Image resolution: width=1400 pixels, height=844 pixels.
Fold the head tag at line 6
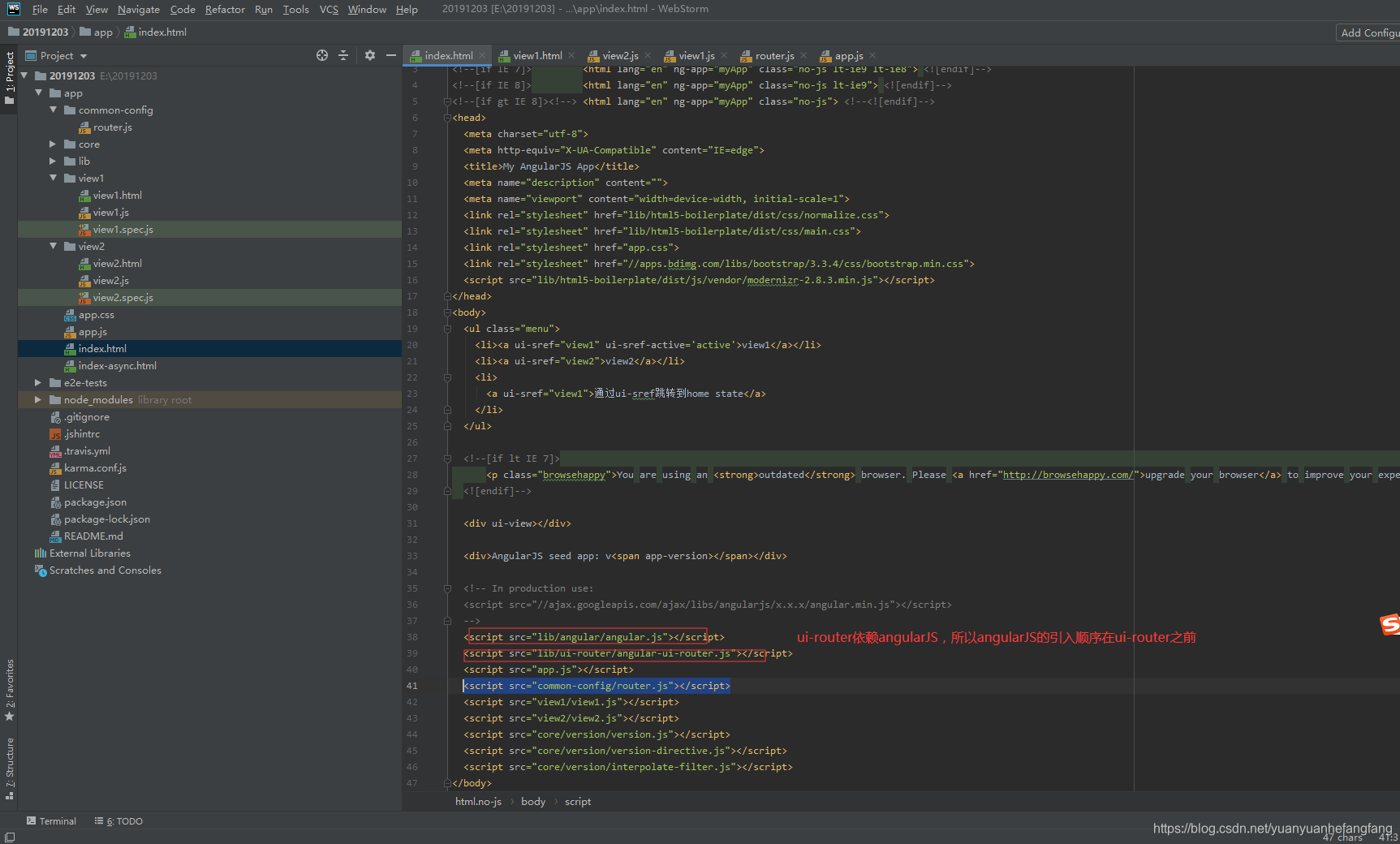click(446, 118)
